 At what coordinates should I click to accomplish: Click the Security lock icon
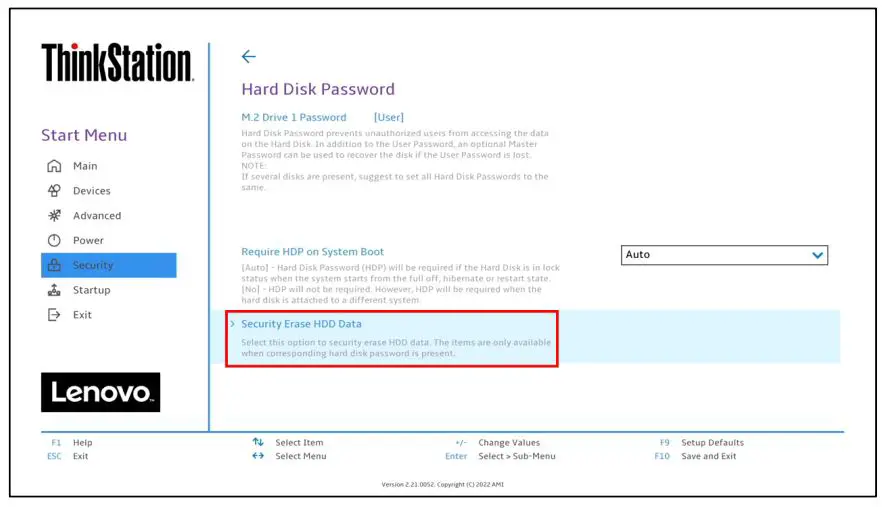coord(54,265)
